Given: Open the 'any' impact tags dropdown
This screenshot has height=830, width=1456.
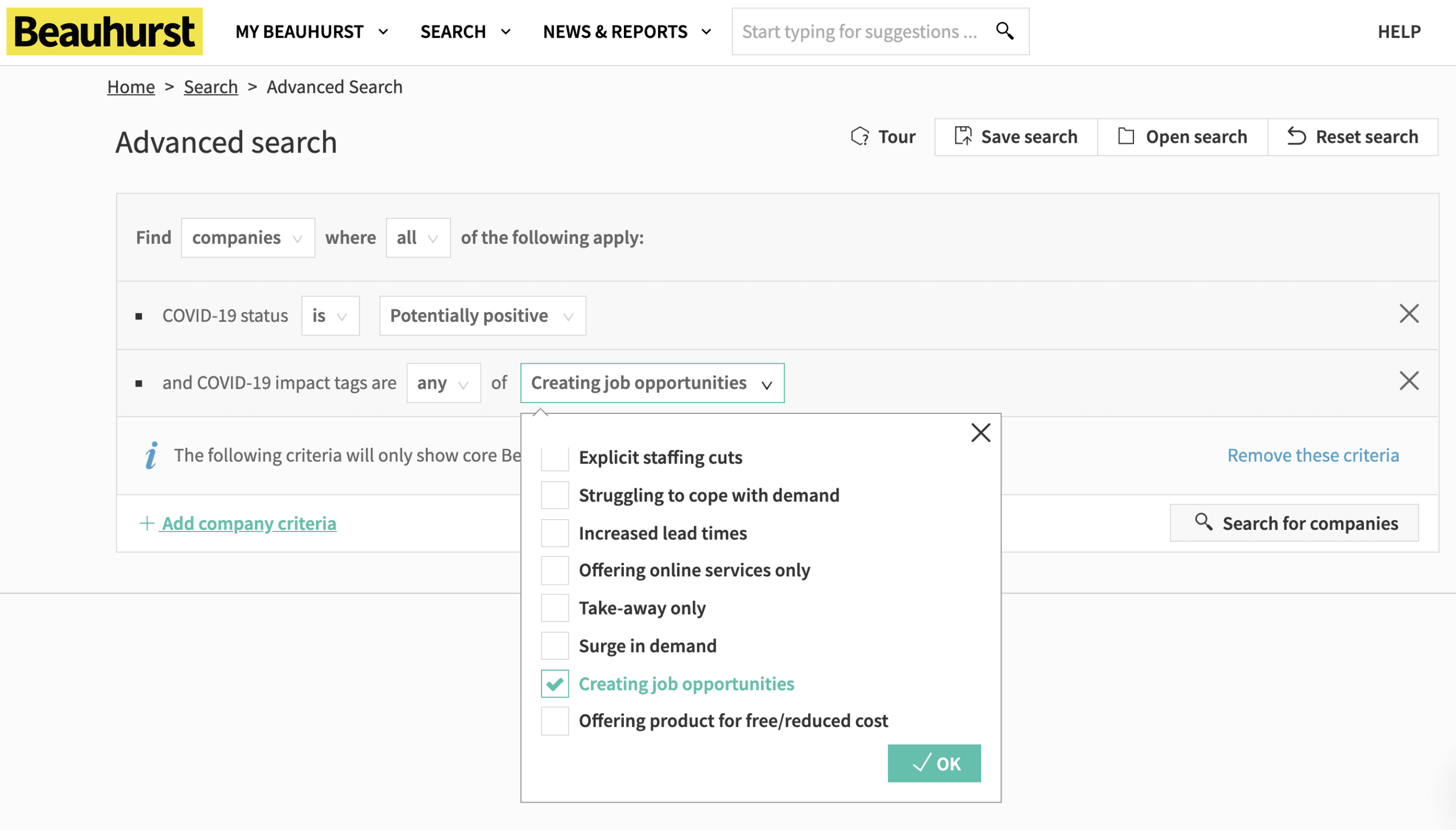Looking at the screenshot, I should pos(443,383).
